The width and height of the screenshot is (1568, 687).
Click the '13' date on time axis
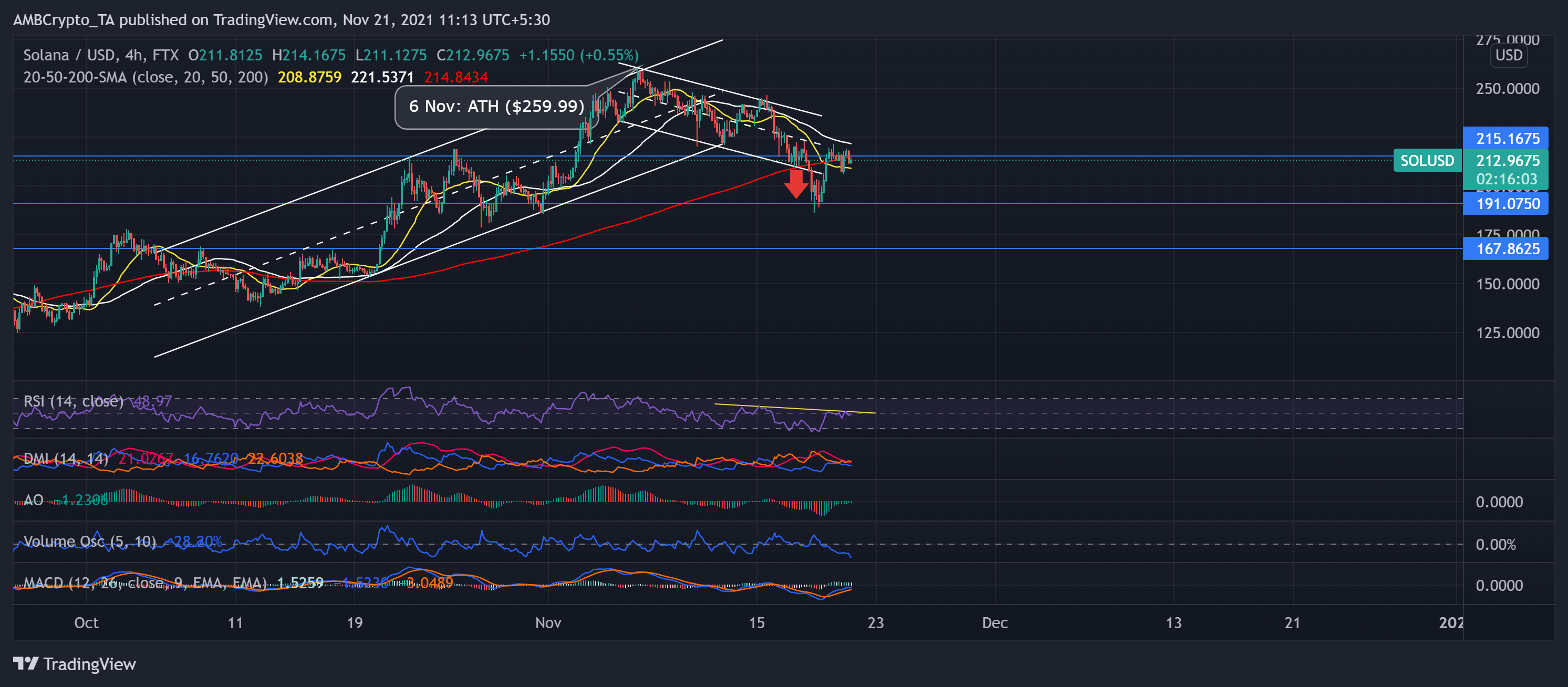pyautogui.click(x=1173, y=622)
